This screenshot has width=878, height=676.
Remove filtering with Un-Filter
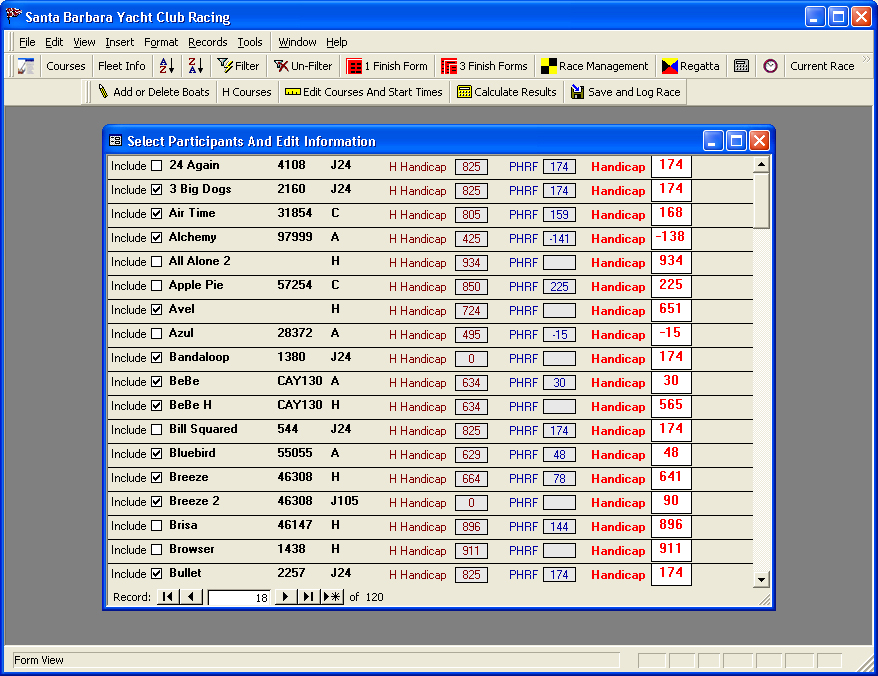pos(303,66)
